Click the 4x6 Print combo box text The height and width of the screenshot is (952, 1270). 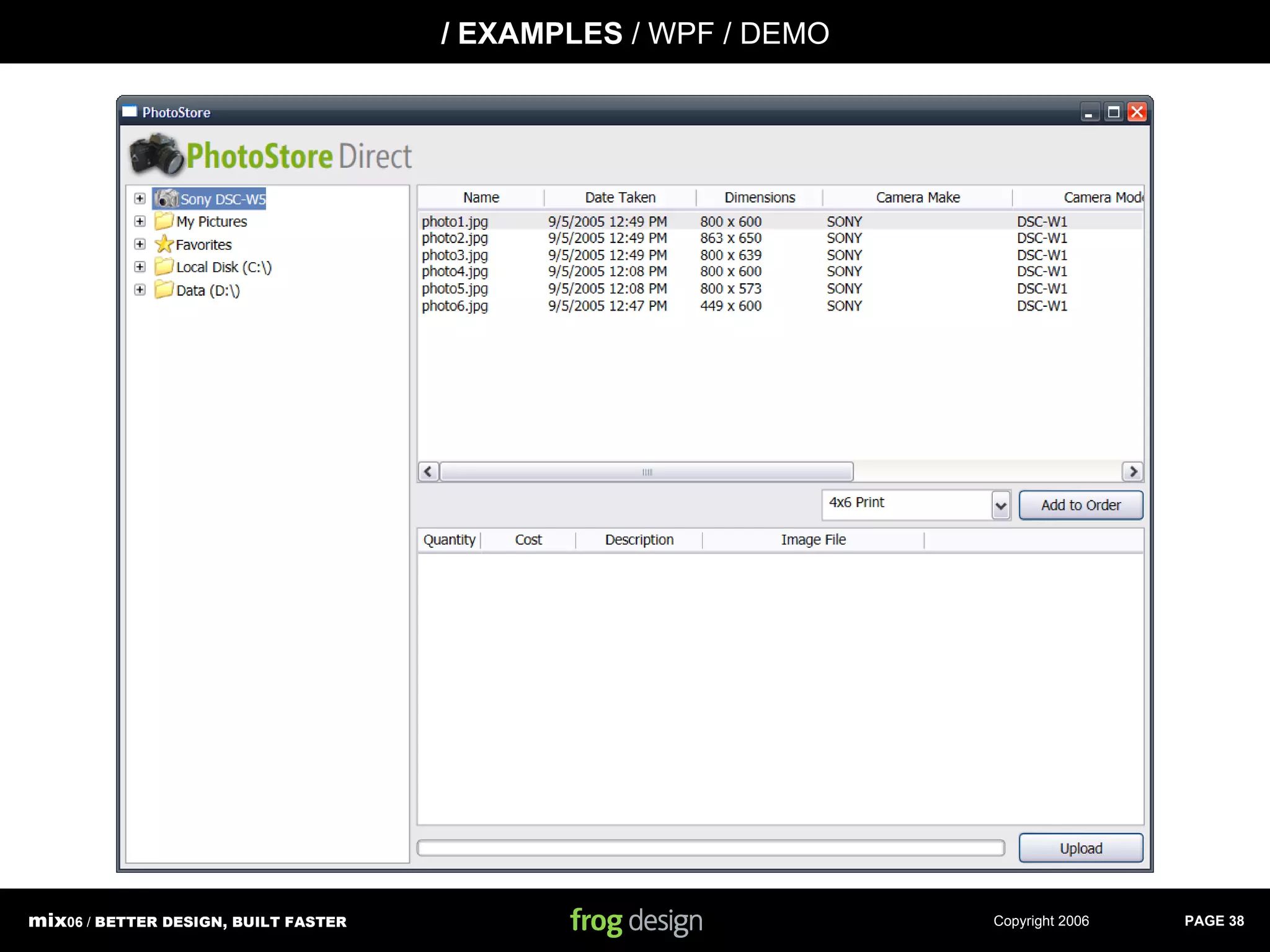pyautogui.click(x=856, y=503)
